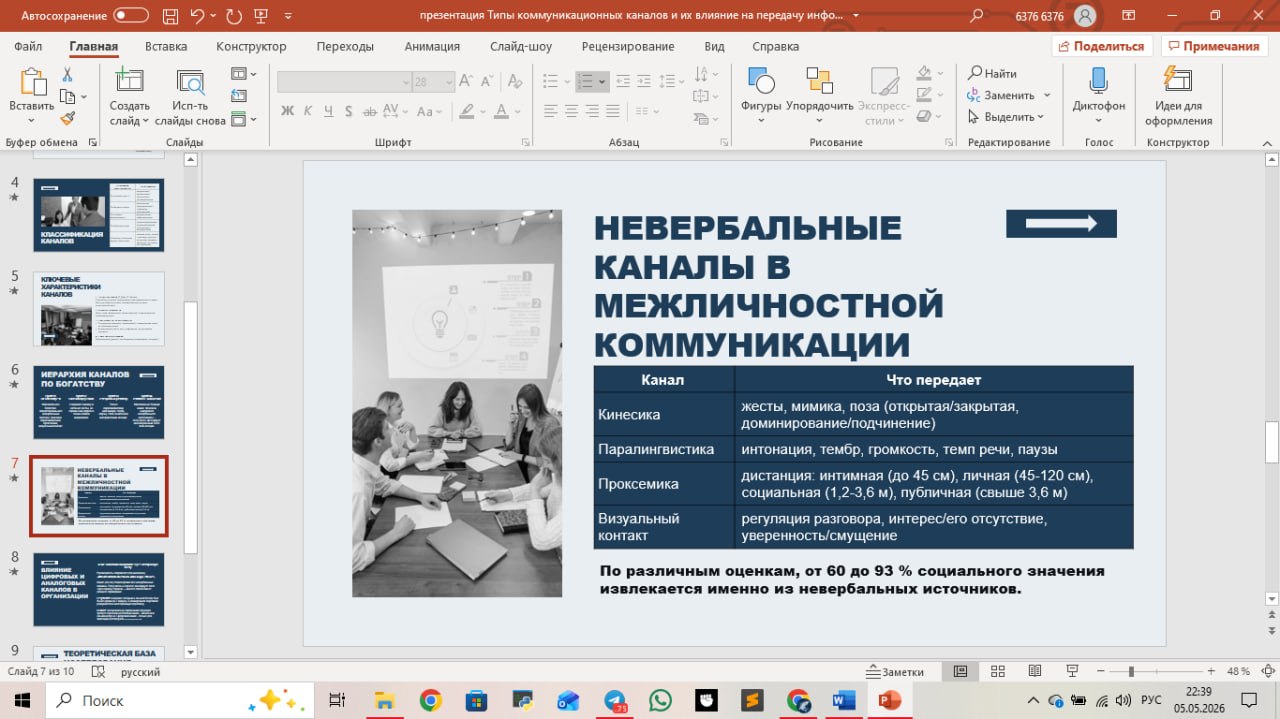This screenshot has height=719, width=1280.
Task: Open the Select dropdown
Action: (1006, 117)
